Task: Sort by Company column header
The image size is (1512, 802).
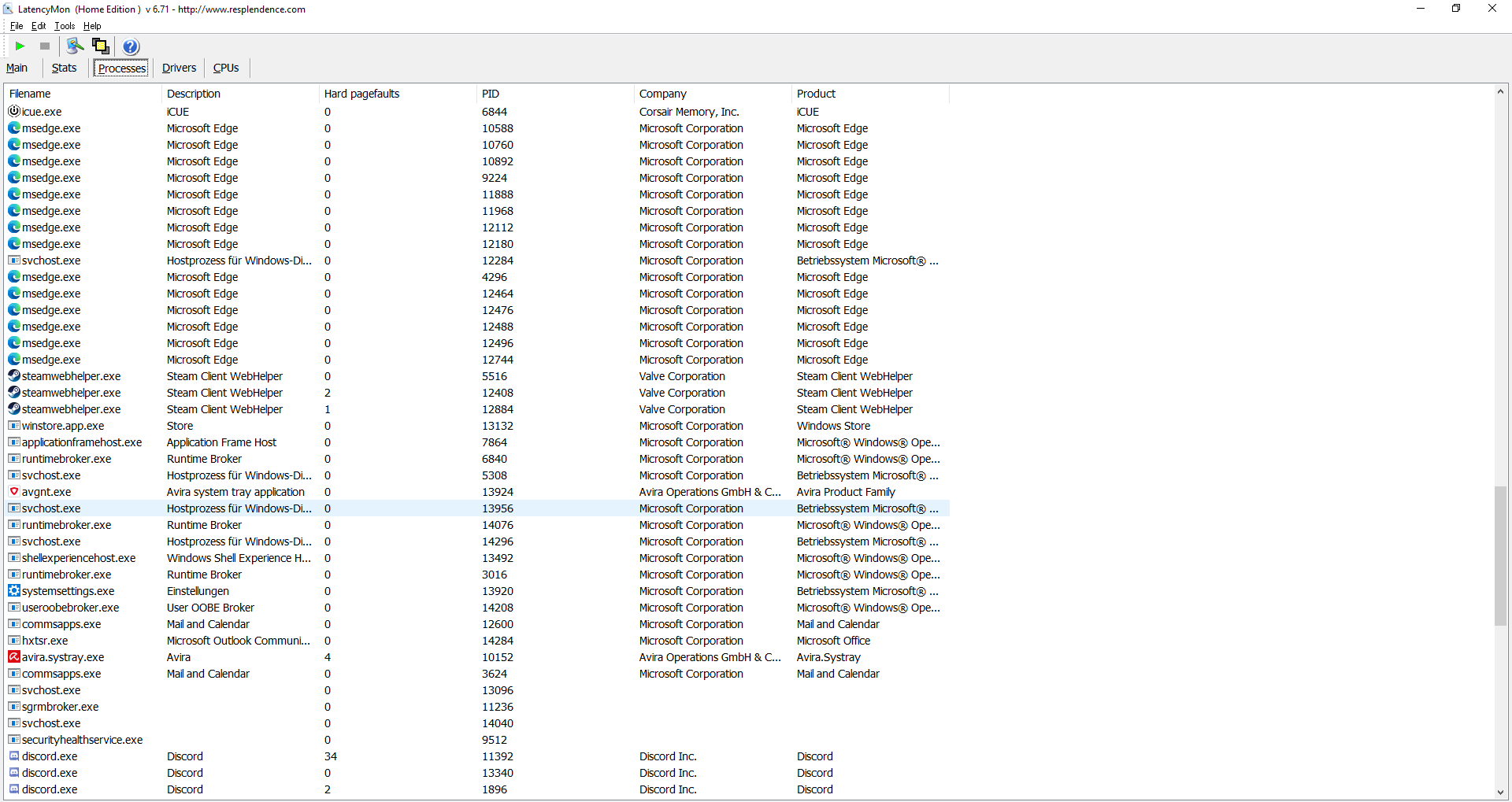Action: coord(713,94)
